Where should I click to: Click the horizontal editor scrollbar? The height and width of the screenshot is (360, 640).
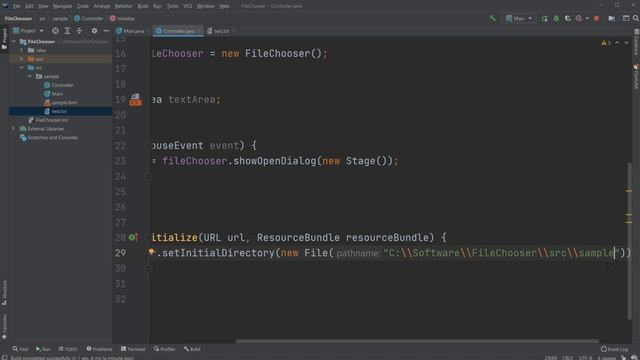click(417, 341)
